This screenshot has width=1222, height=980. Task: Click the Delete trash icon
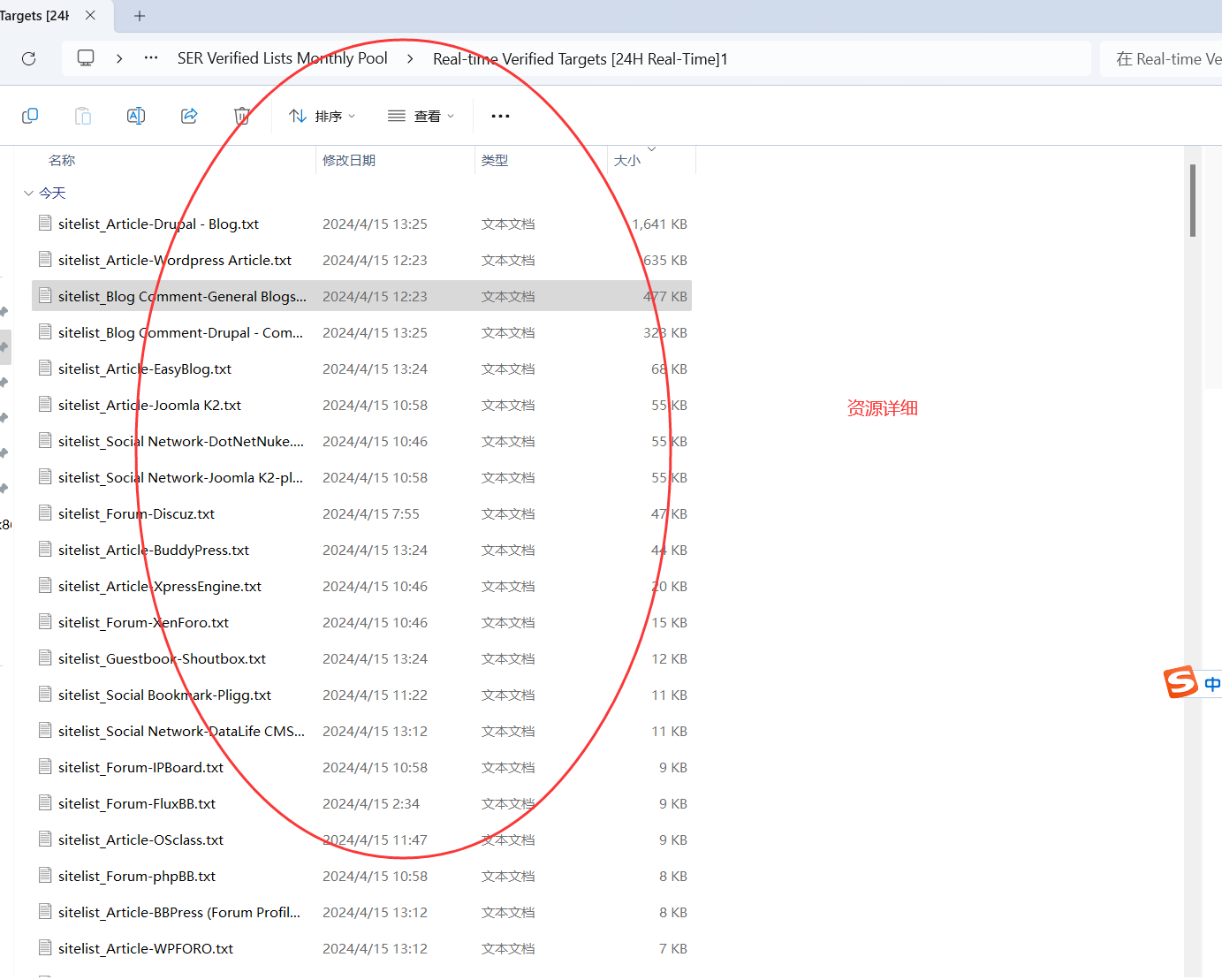[242, 116]
